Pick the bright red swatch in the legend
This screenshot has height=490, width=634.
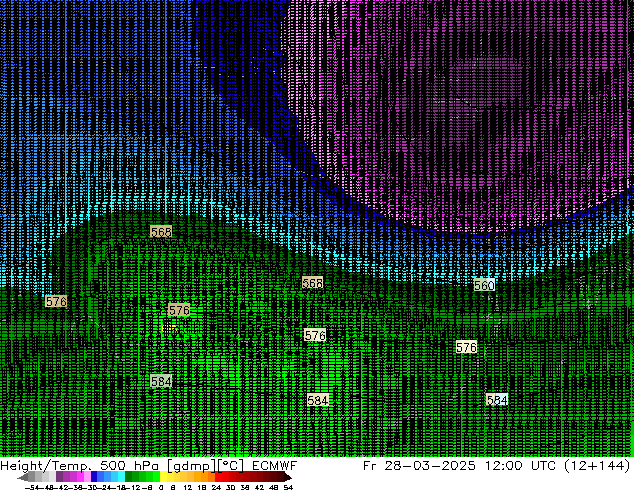(x=218, y=477)
